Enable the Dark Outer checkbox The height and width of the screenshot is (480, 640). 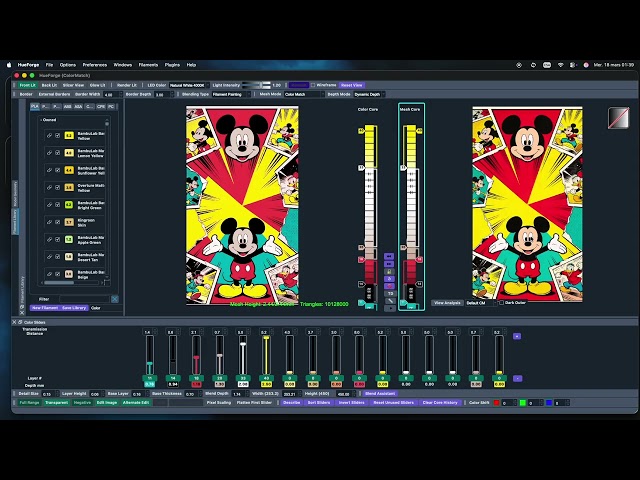point(501,303)
